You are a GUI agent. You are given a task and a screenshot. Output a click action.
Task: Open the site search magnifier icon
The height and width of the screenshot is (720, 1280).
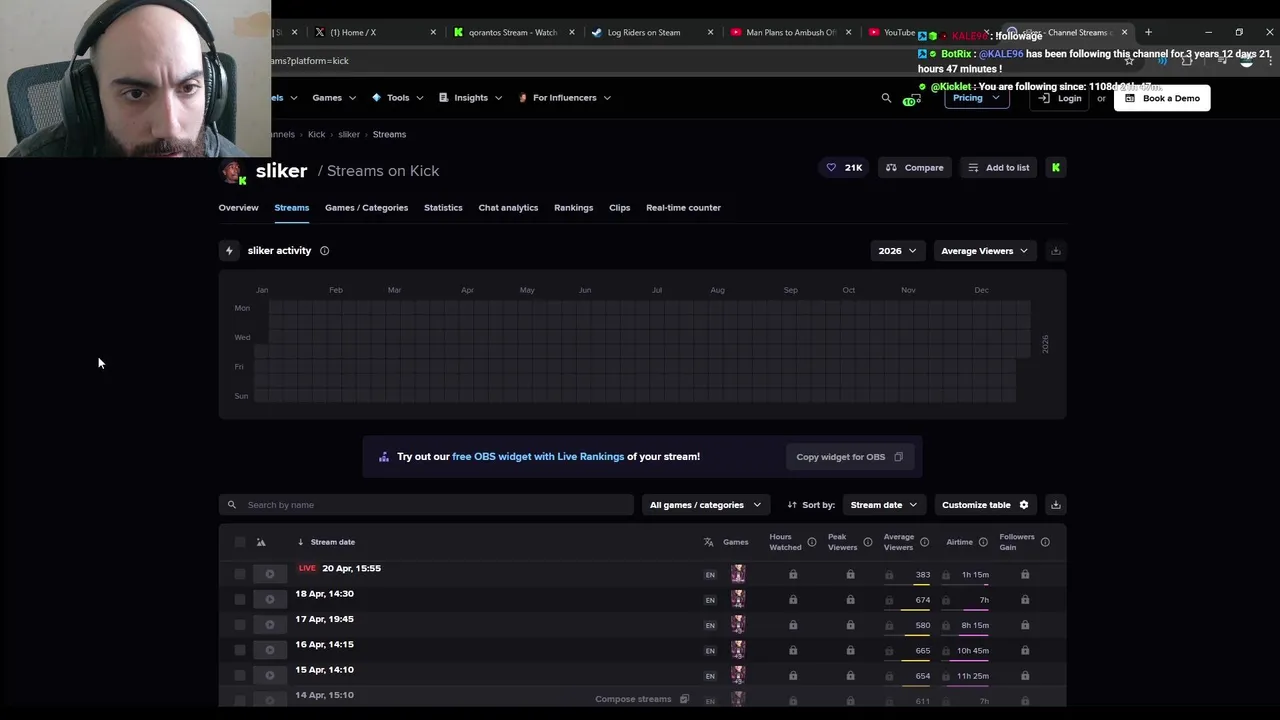coord(886,98)
